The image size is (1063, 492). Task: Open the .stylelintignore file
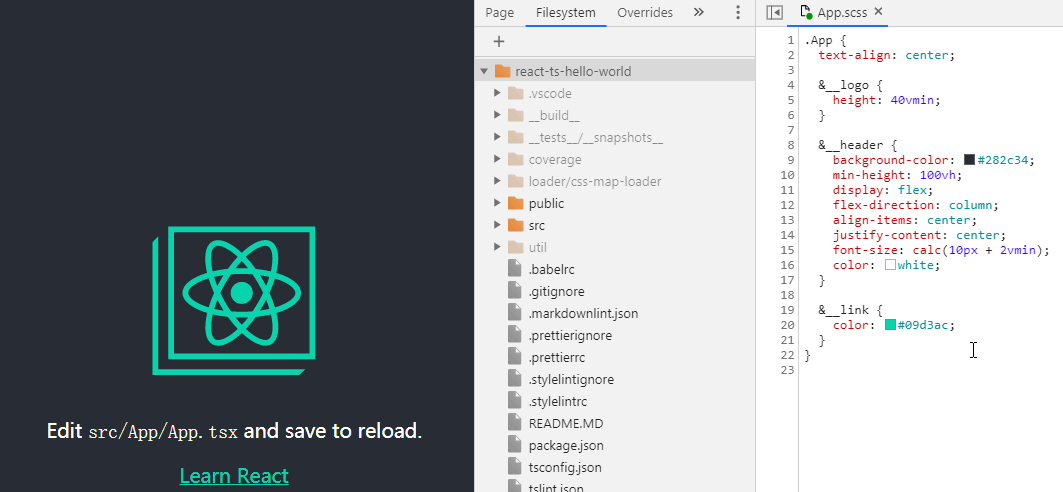pyautogui.click(x=571, y=380)
